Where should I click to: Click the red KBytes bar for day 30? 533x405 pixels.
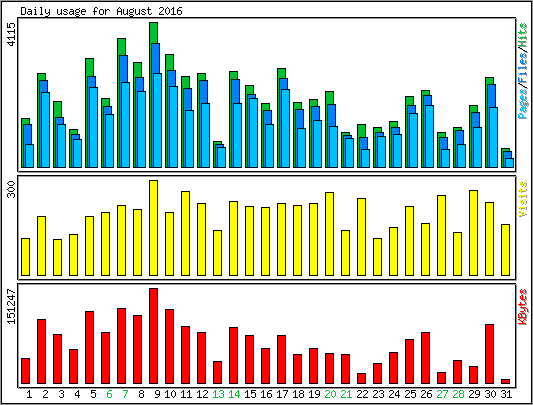[489, 354]
